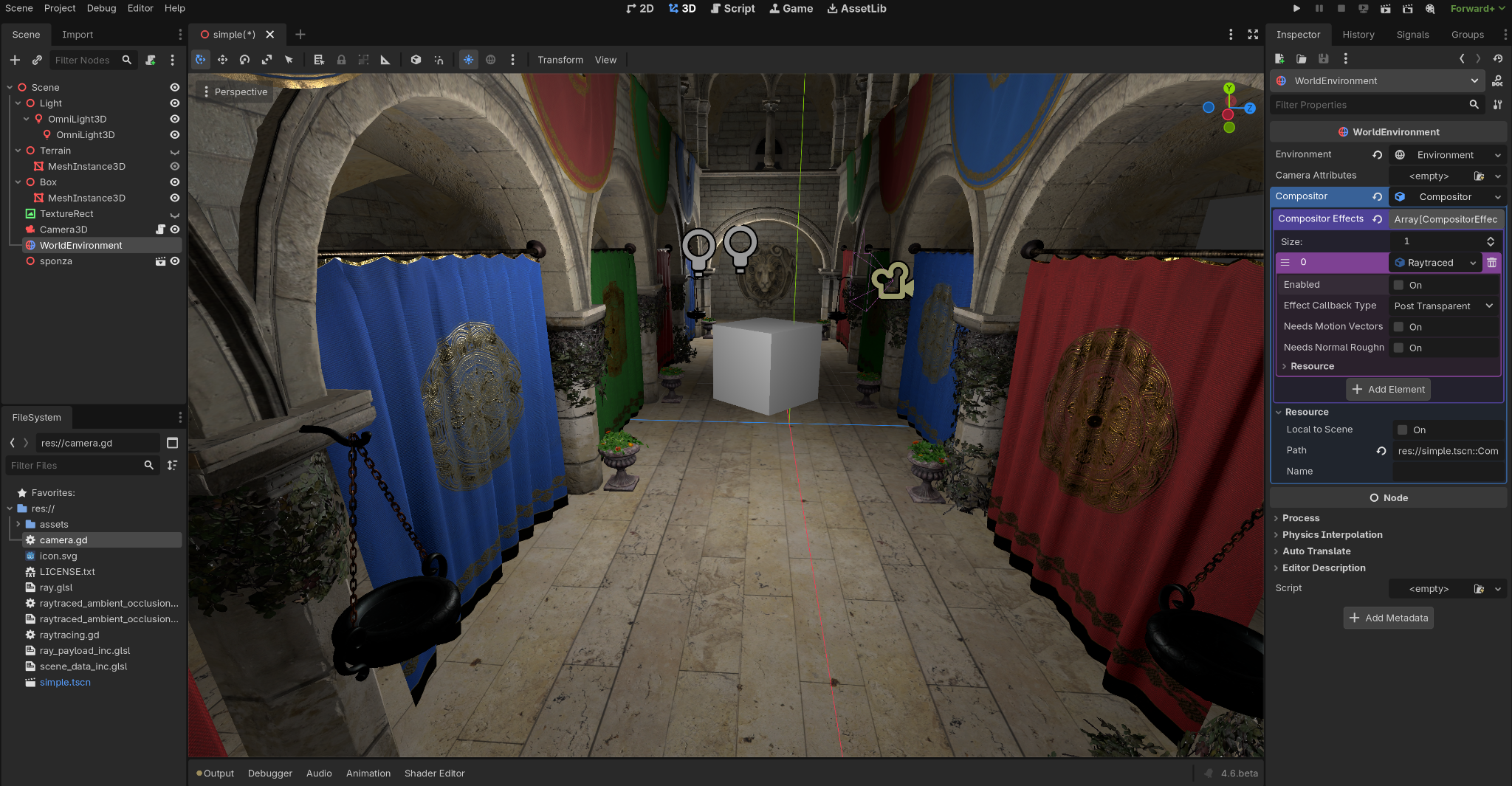Click the instantiate child scene link icon

coord(37,60)
